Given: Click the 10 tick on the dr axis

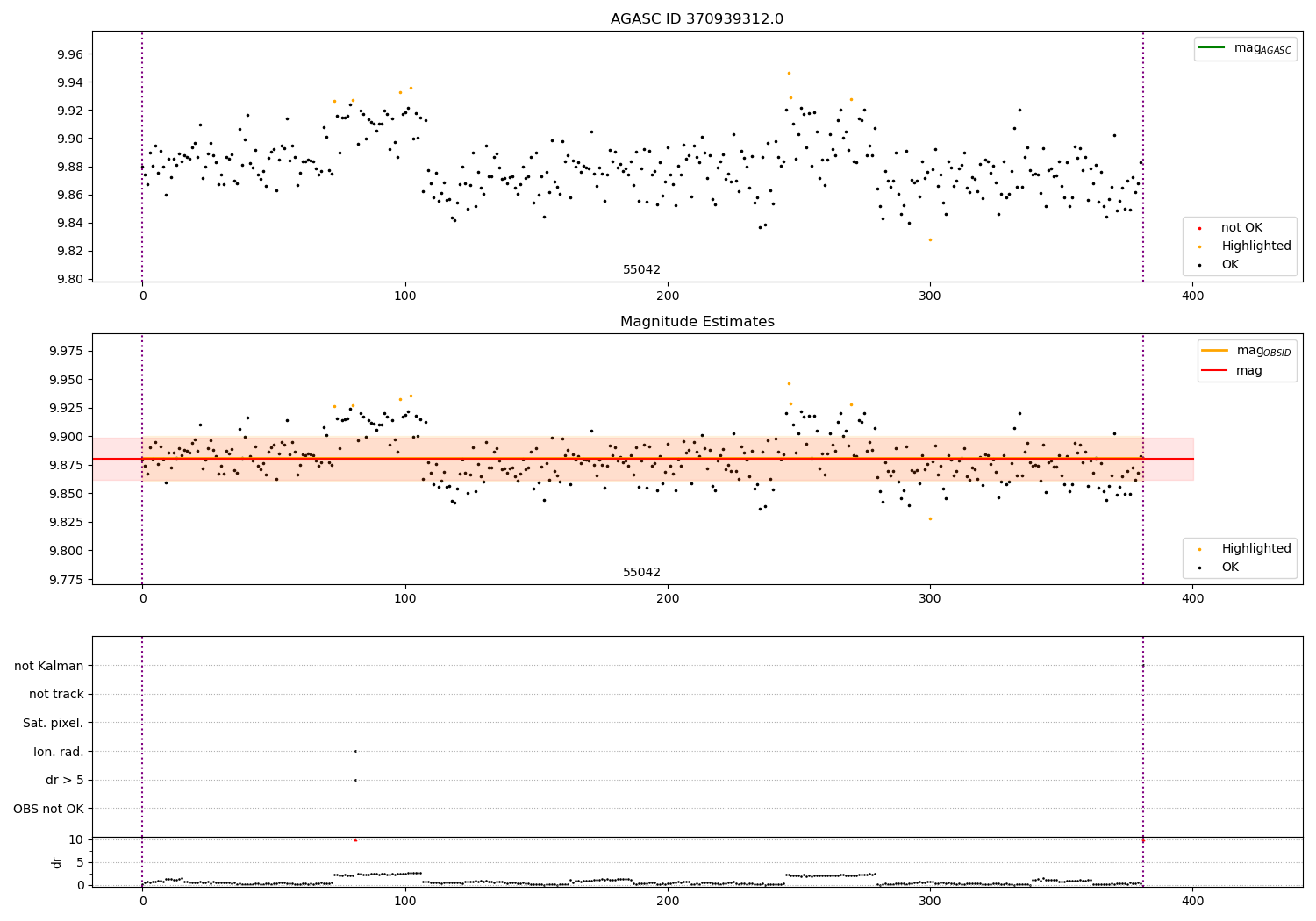Looking at the screenshot, I should [x=75, y=839].
